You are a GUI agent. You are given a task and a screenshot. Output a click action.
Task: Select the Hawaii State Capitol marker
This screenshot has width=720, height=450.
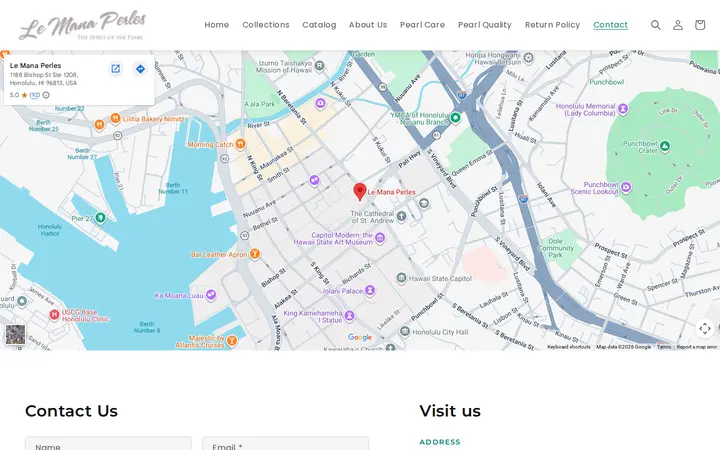(401, 278)
